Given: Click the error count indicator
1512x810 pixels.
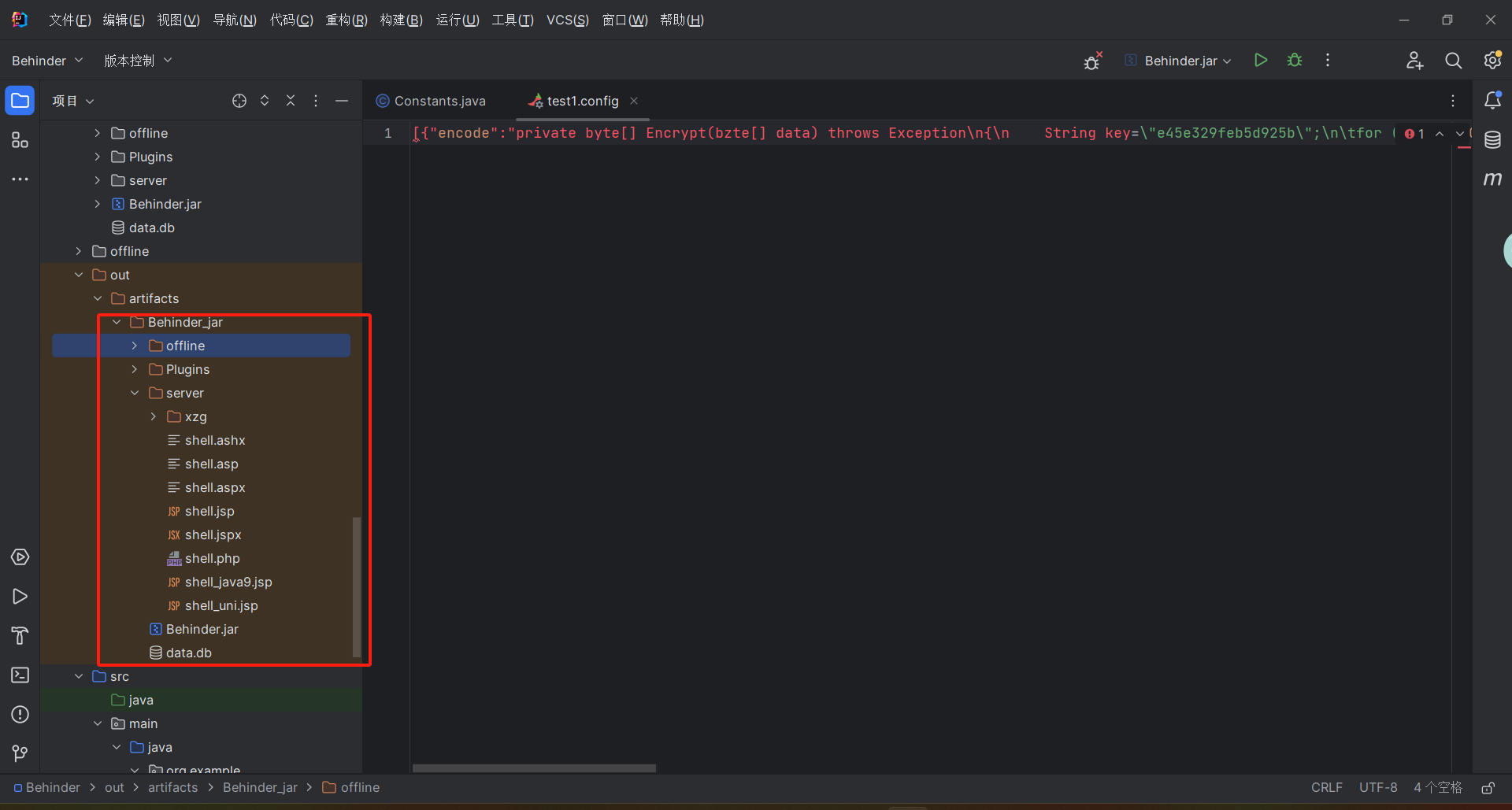Looking at the screenshot, I should coord(1415,134).
